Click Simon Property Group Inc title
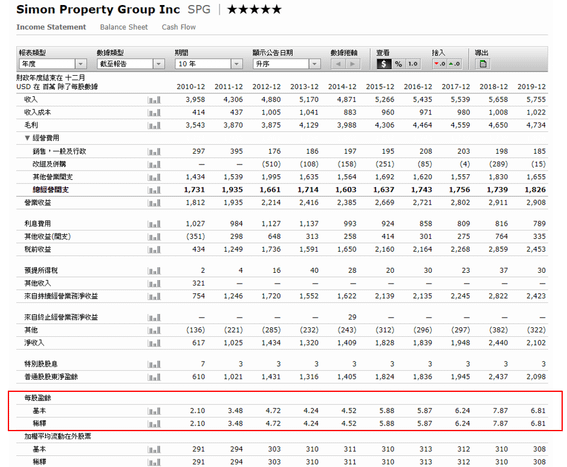The width and height of the screenshot is (567, 467). tap(98, 9)
